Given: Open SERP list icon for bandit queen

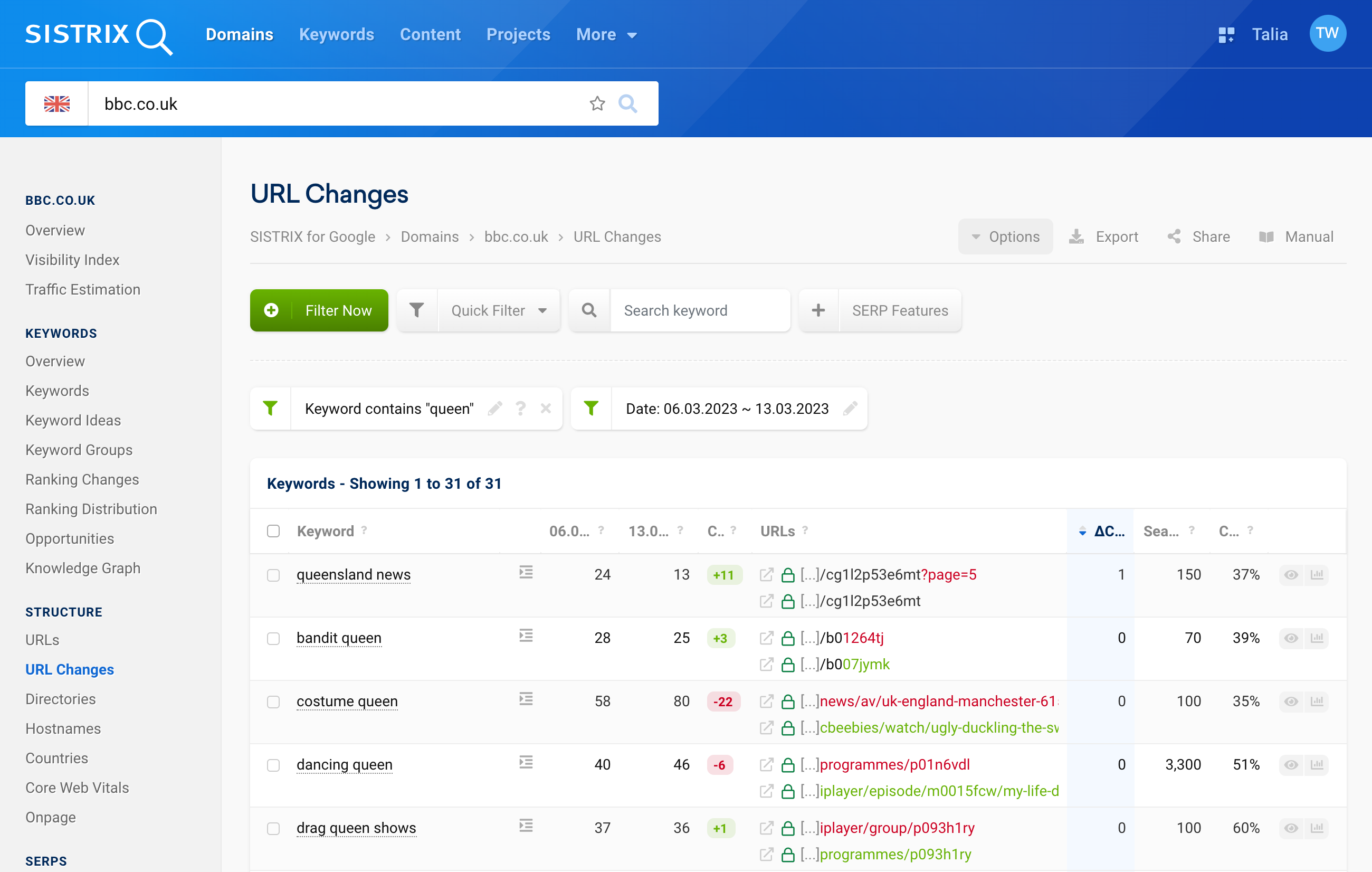Looking at the screenshot, I should pos(526,636).
